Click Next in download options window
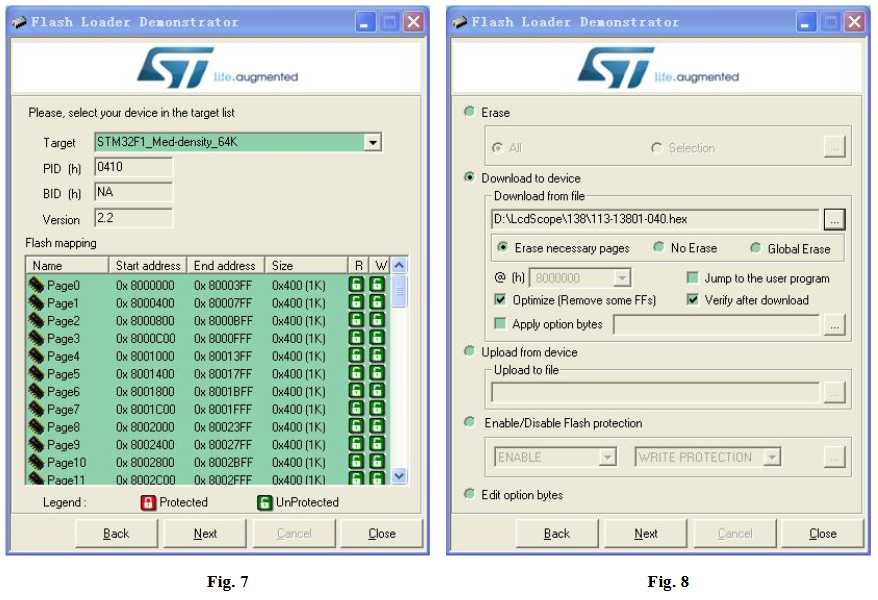 646,533
